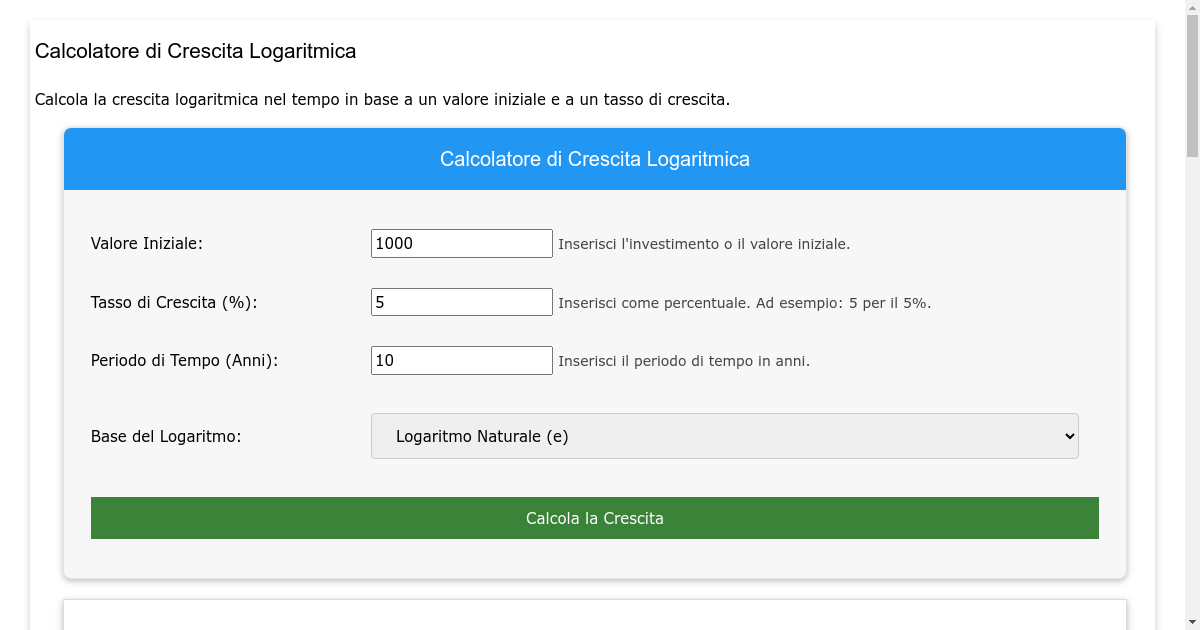Select the Periodo di Tempo (Anni) input

[461, 360]
